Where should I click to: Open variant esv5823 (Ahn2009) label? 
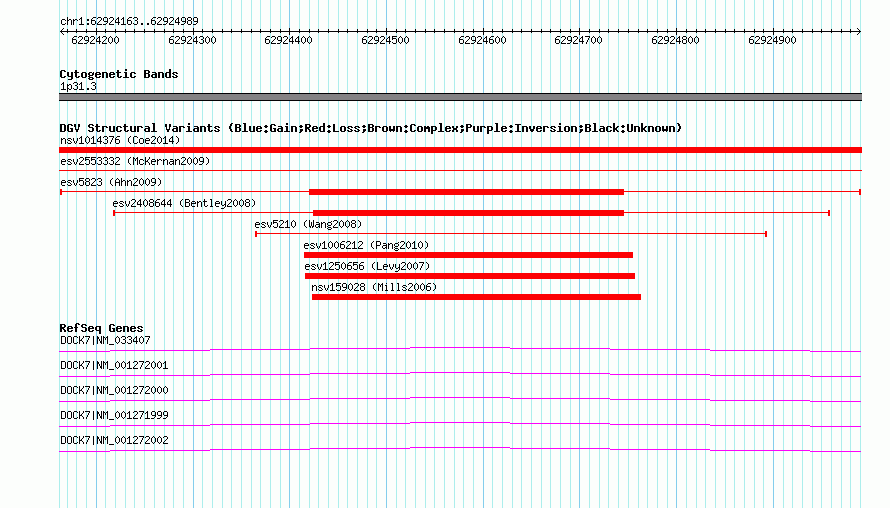[111, 182]
